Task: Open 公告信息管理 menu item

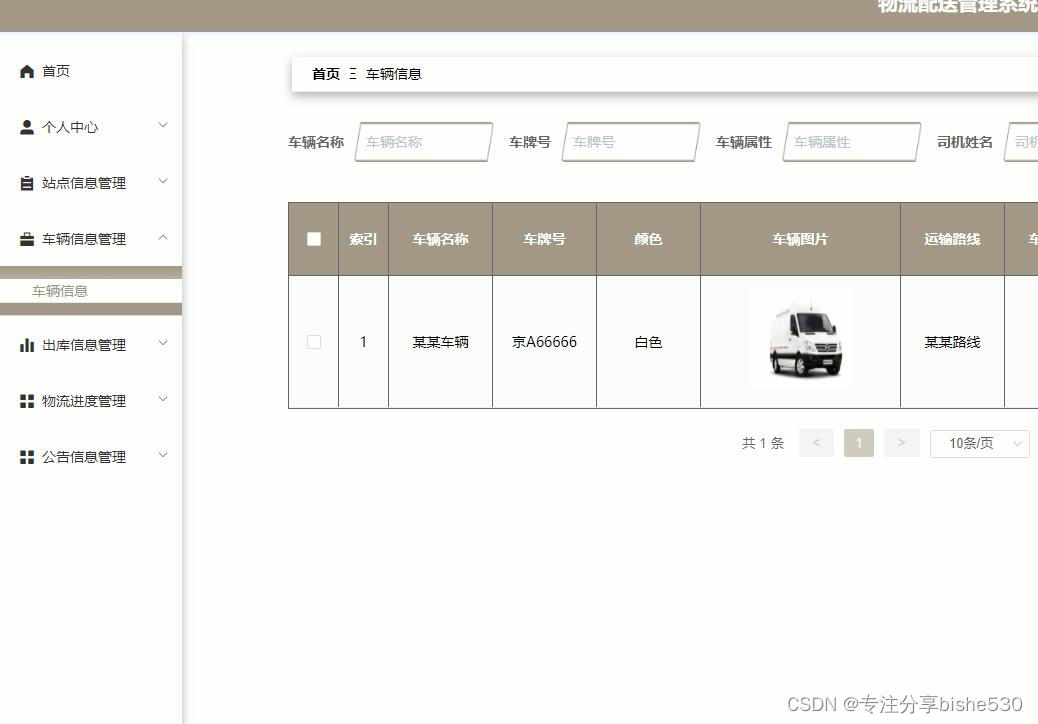Action: coord(91,457)
